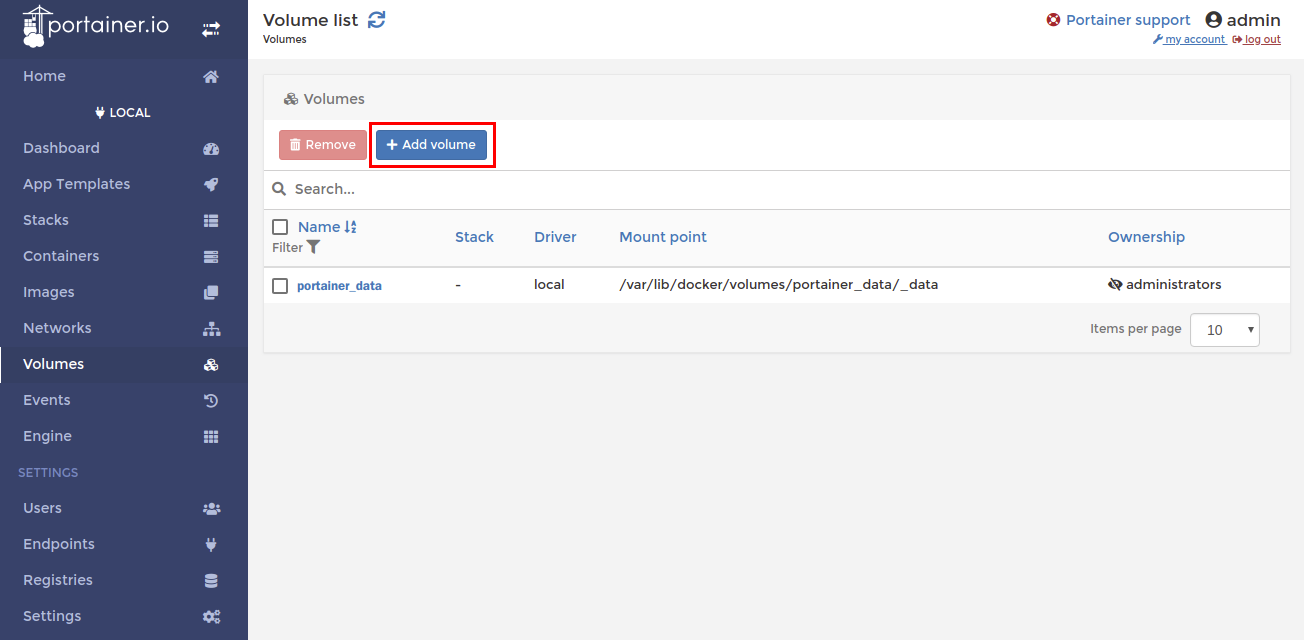Open the Items per page dropdown
1304x640 pixels.
[1224, 330]
